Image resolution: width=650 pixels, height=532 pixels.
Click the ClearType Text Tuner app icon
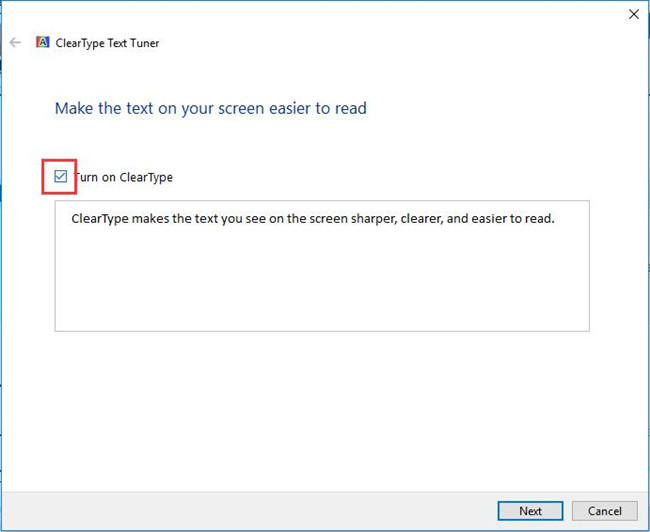click(x=43, y=42)
